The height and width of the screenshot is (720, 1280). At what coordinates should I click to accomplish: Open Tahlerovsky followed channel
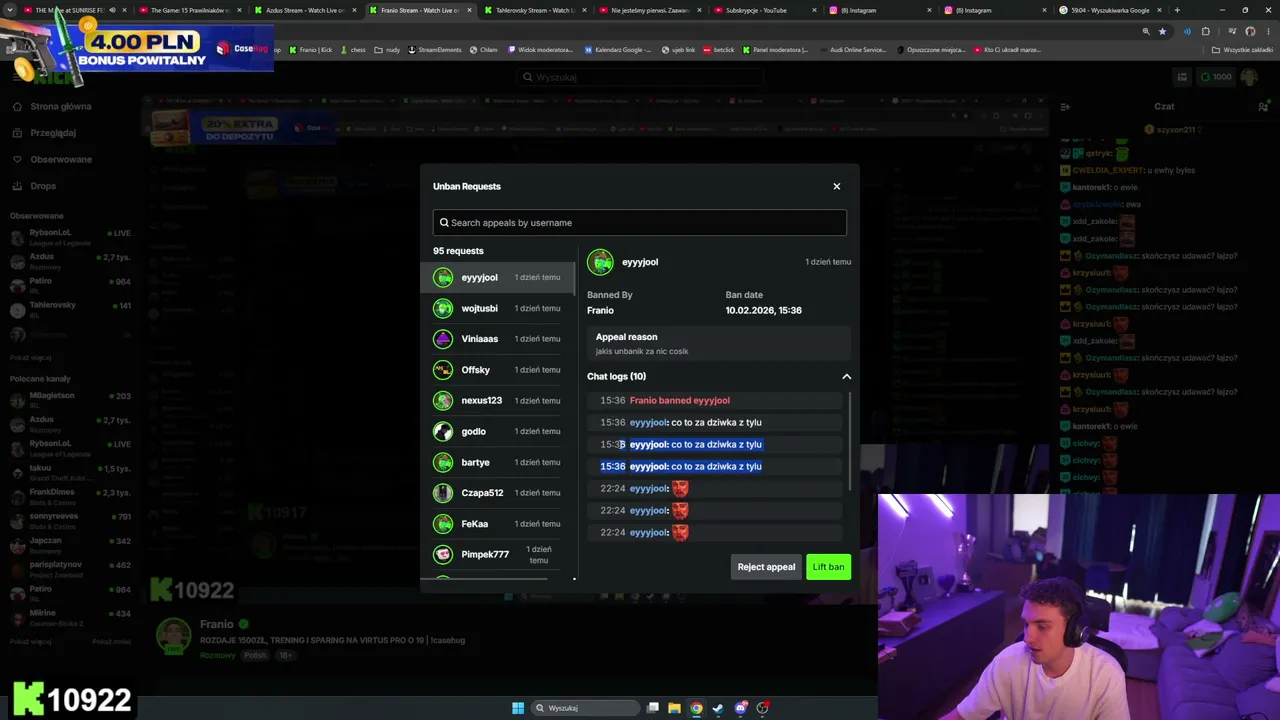[70, 309]
